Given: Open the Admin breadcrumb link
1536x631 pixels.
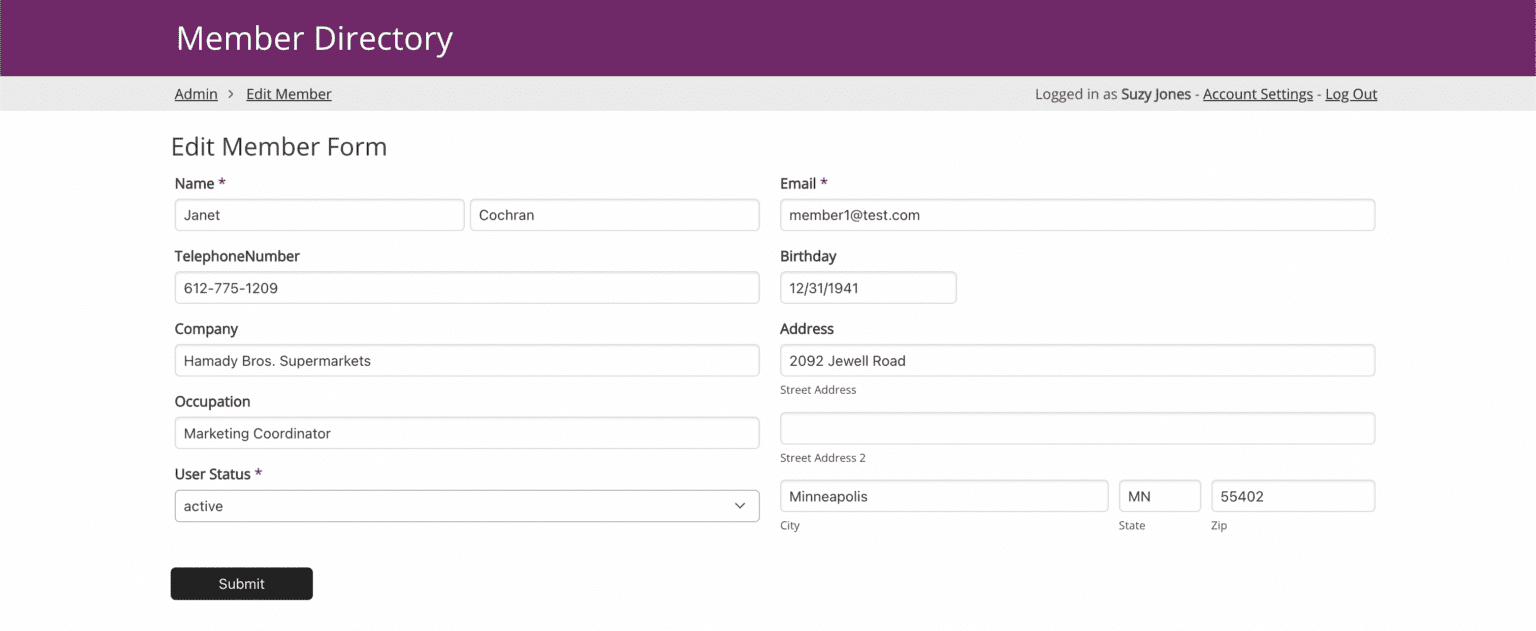Looking at the screenshot, I should tap(196, 94).
